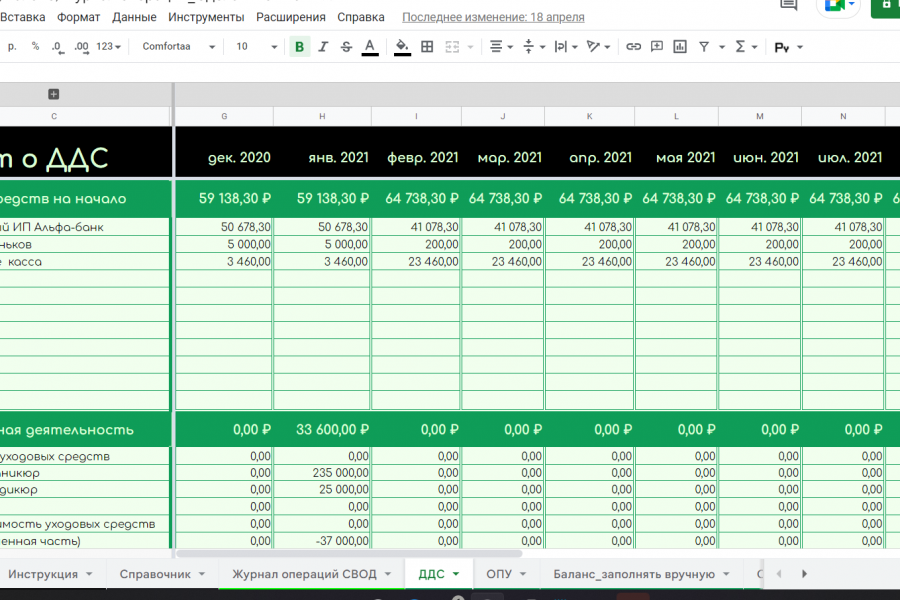Image resolution: width=900 pixels, height=600 pixels.
Task: Click horizontal scrollbar of sheet
Action: click(349, 554)
